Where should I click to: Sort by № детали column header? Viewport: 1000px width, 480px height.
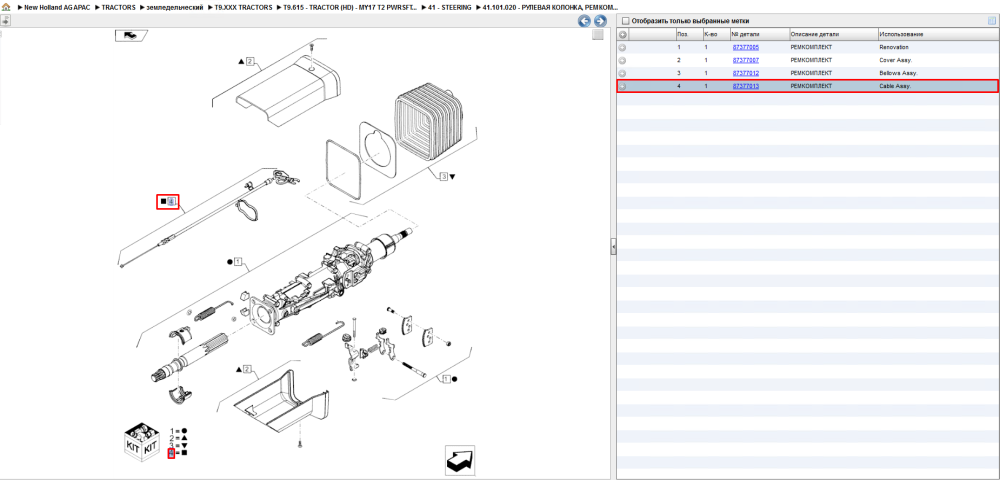coord(758,34)
